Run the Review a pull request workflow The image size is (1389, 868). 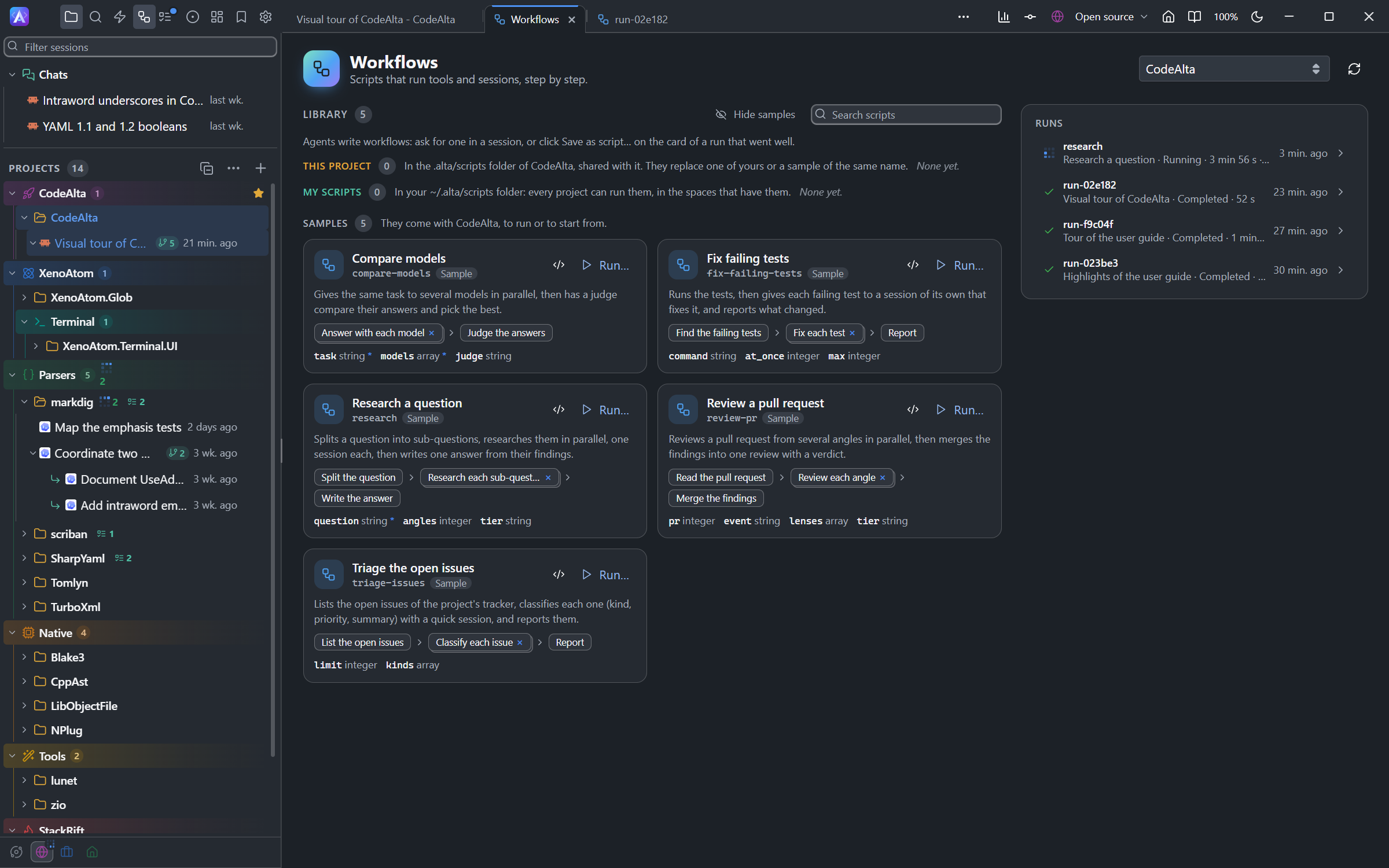[960, 410]
